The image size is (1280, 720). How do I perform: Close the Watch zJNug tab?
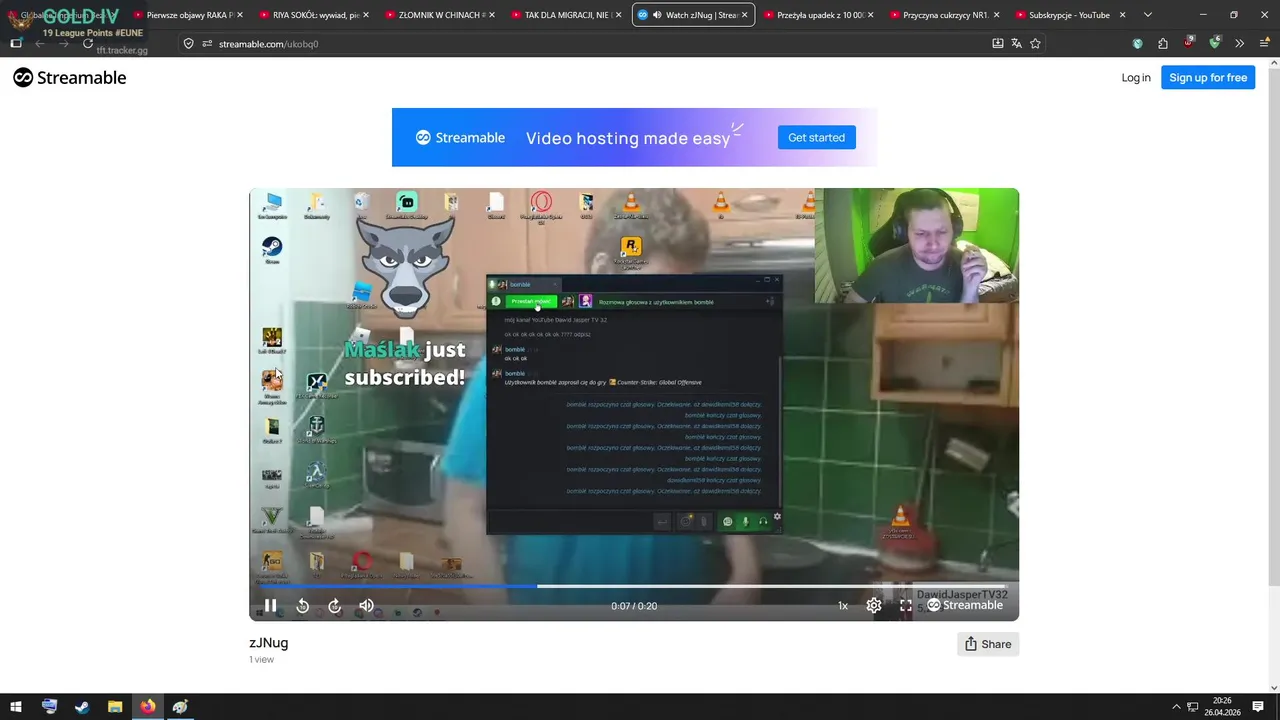click(744, 15)
